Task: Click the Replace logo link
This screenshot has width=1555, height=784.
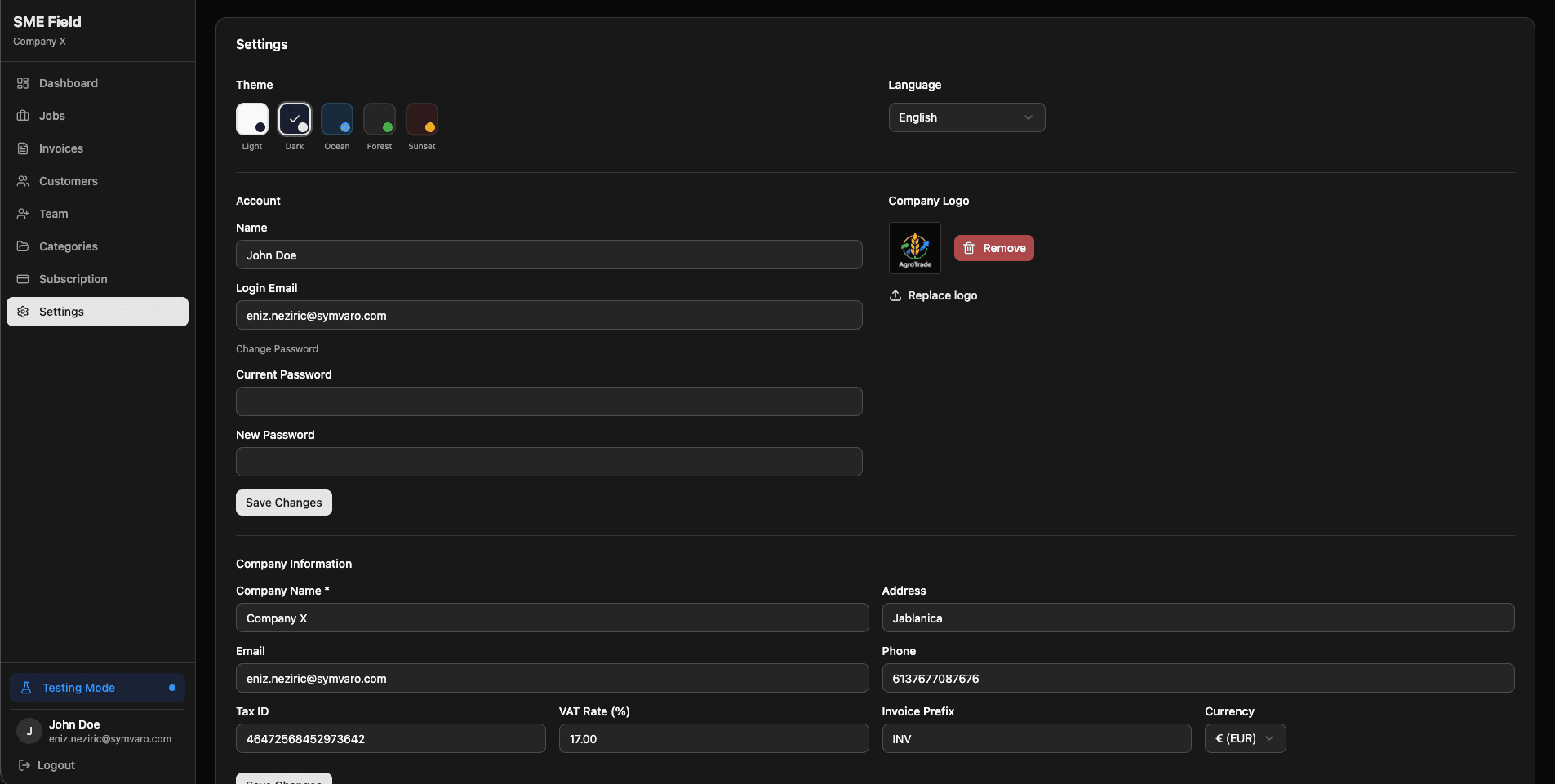Action: pos(933,295)
